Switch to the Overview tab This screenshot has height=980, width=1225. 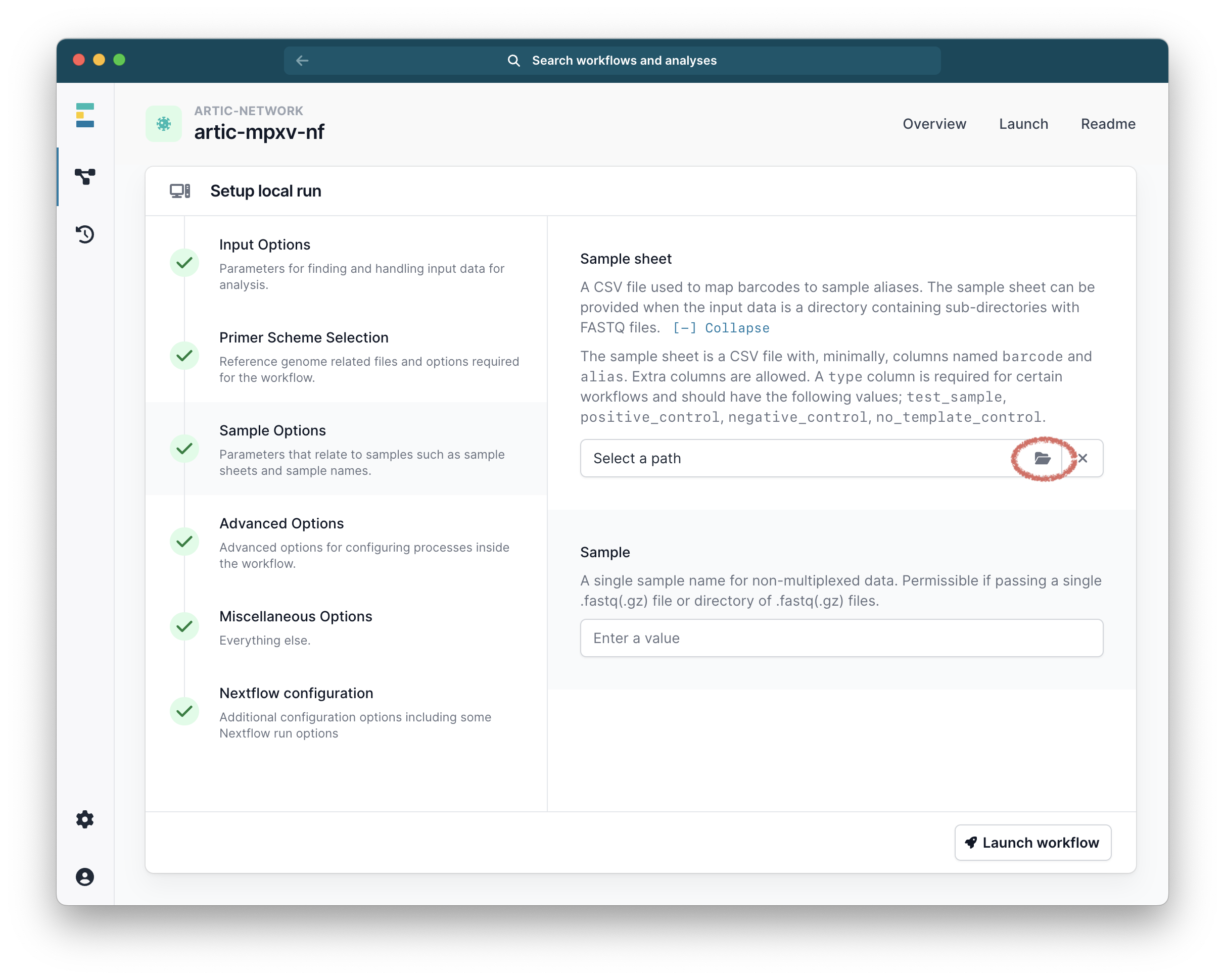pos(934,124)
